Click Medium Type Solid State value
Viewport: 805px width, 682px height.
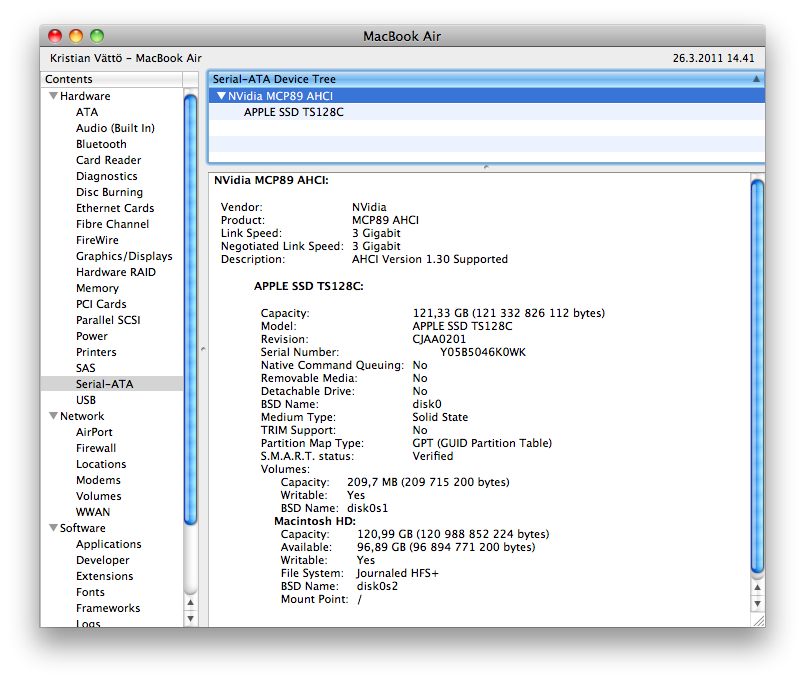click(440, 417)
